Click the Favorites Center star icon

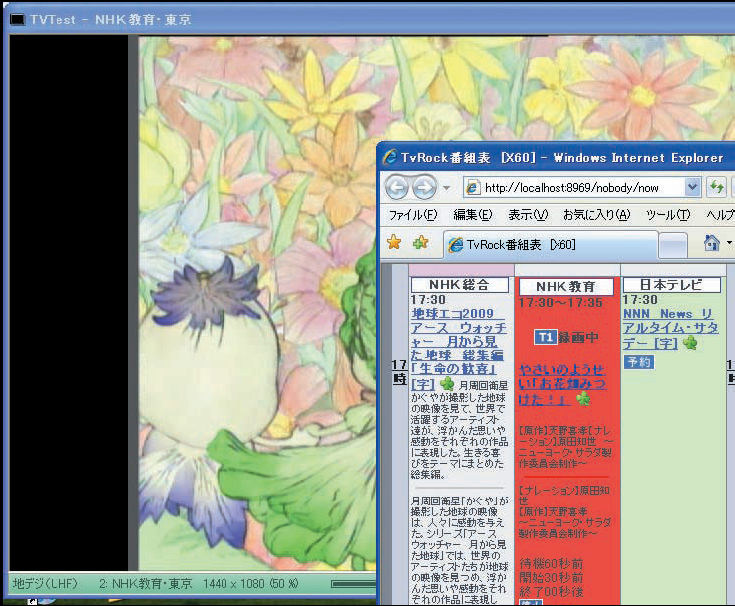(394, 243)
